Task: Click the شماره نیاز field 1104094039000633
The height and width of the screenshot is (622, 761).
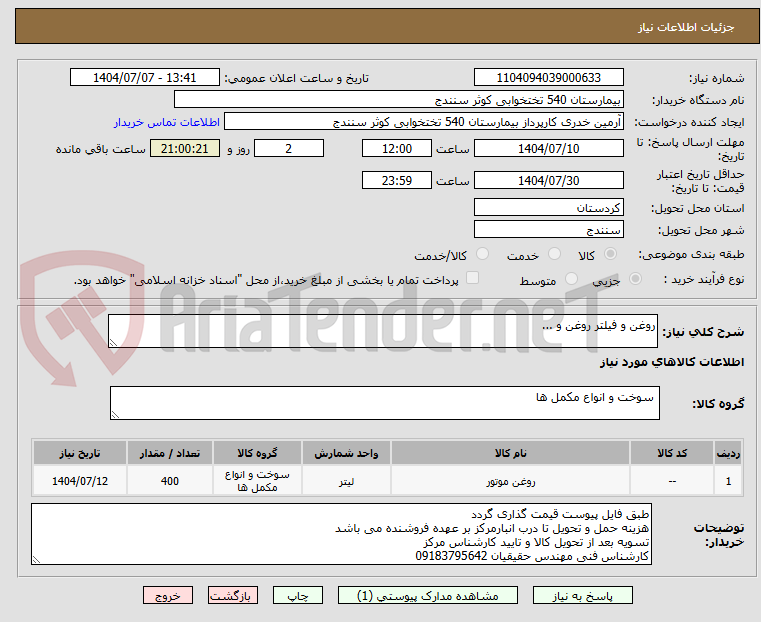Action: pos(548,78)
